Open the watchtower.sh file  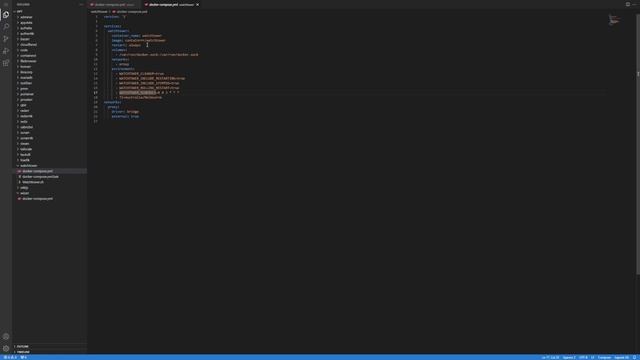point(33,182)
